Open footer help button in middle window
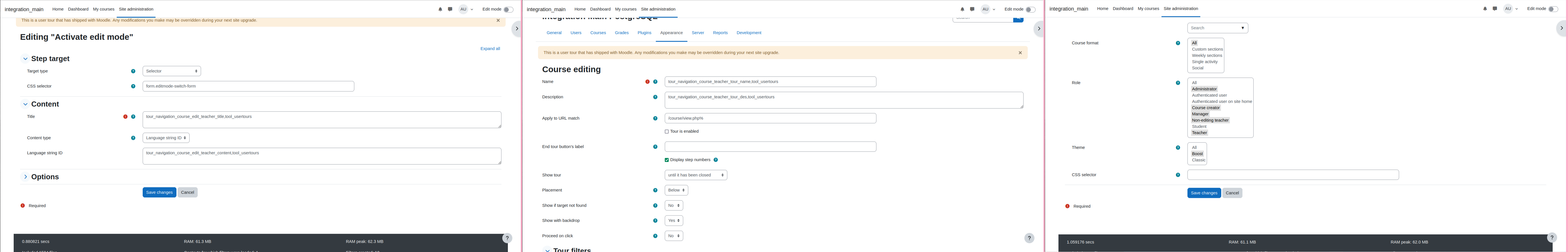The image size is (1568, 252). [1029, 238]
